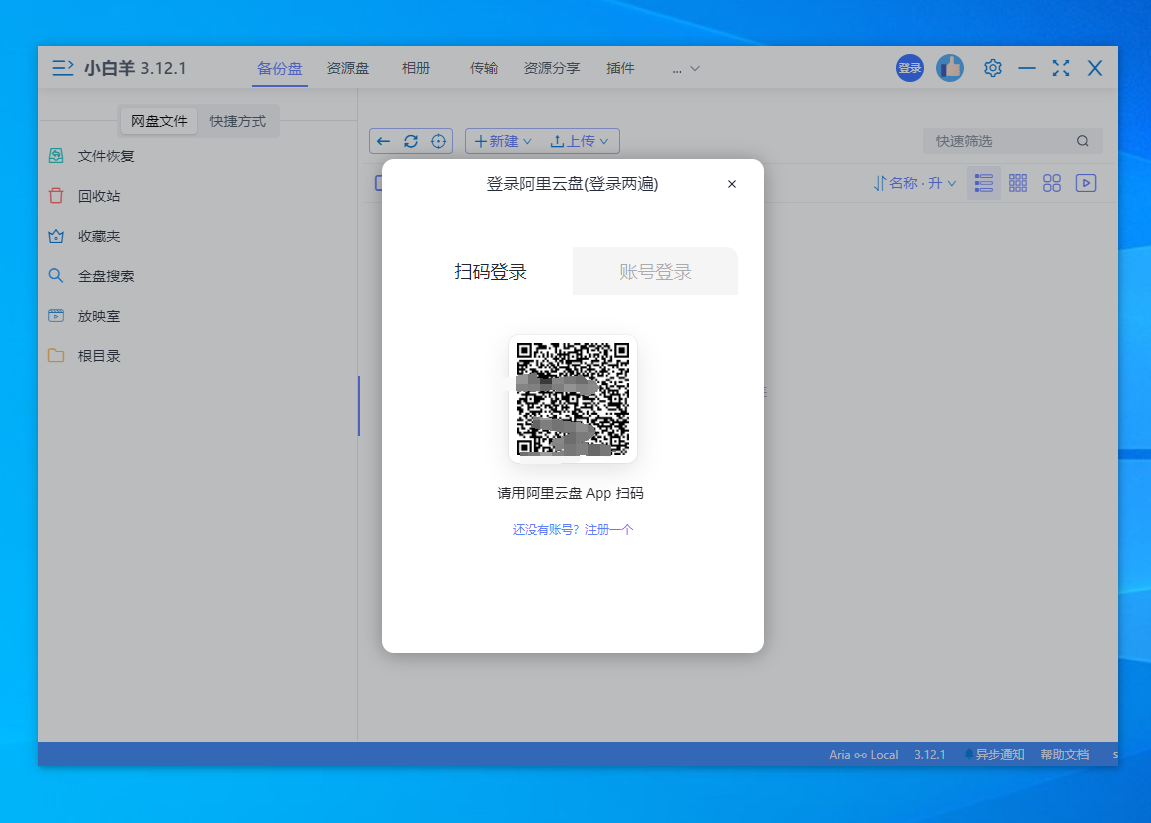1151x823 pixels.
Task: Go back with the left arrow
Action: (x=383, y=141)
